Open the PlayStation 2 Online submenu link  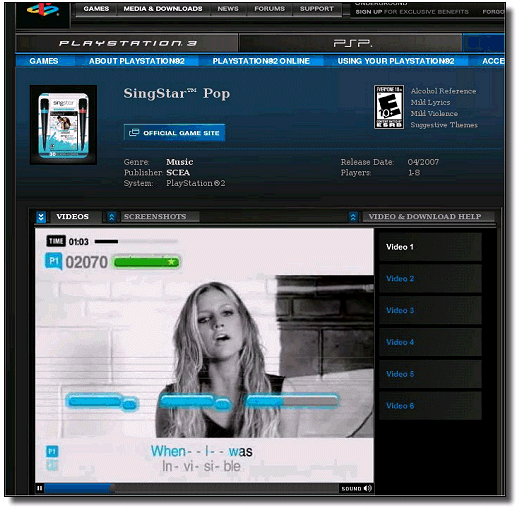pyautogui.click(x=261, y=61)
